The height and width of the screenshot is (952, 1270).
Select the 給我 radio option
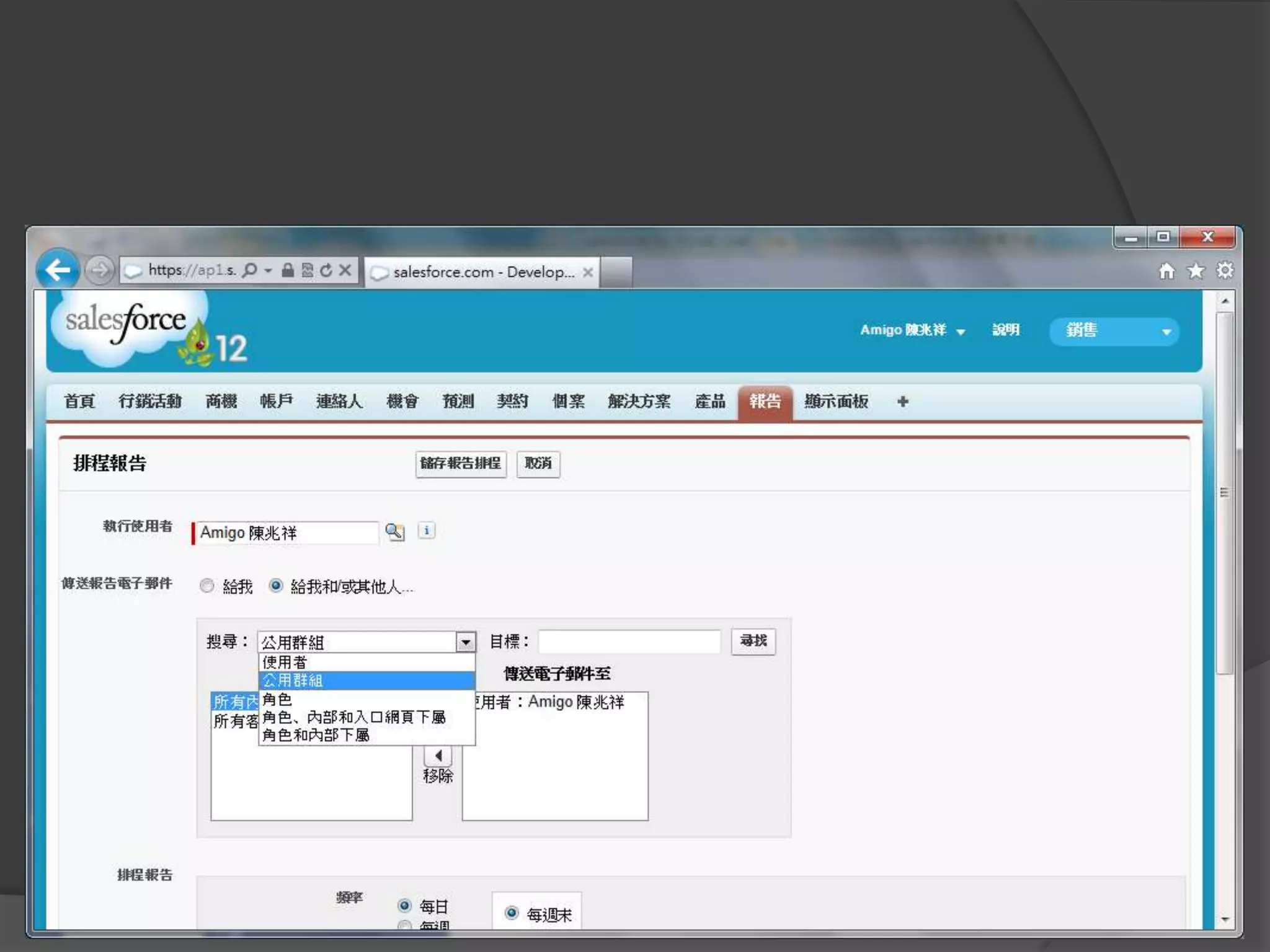coord(207,586)
